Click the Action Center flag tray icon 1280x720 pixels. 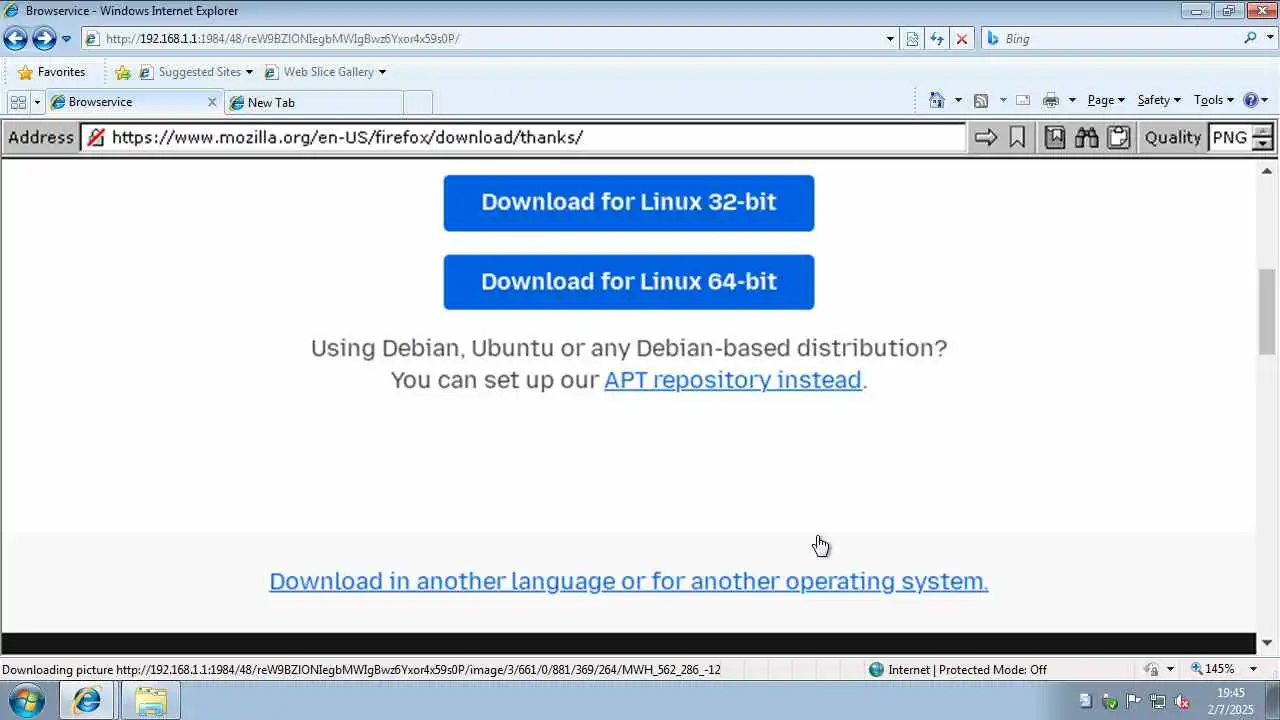(1134, 701)
